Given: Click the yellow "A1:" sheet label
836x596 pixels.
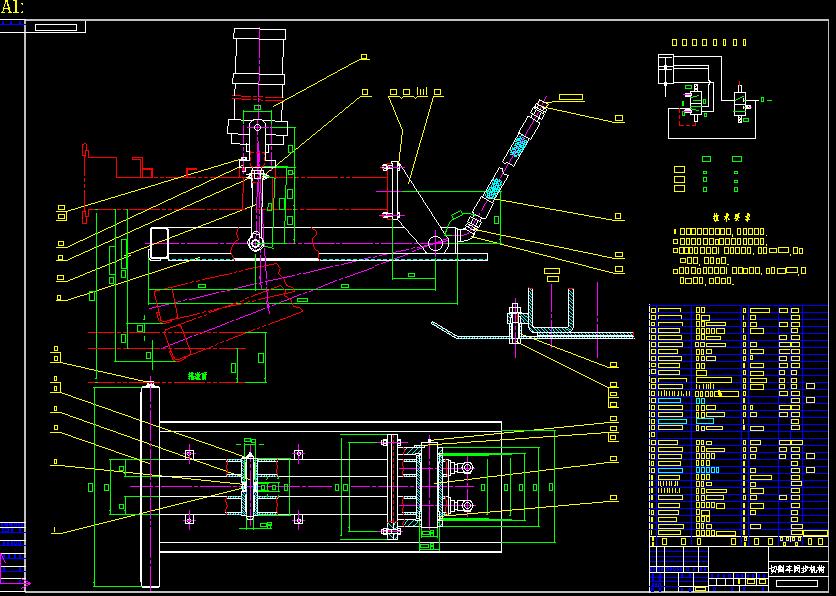Looking at the screenshot, I should coord(12,6).
